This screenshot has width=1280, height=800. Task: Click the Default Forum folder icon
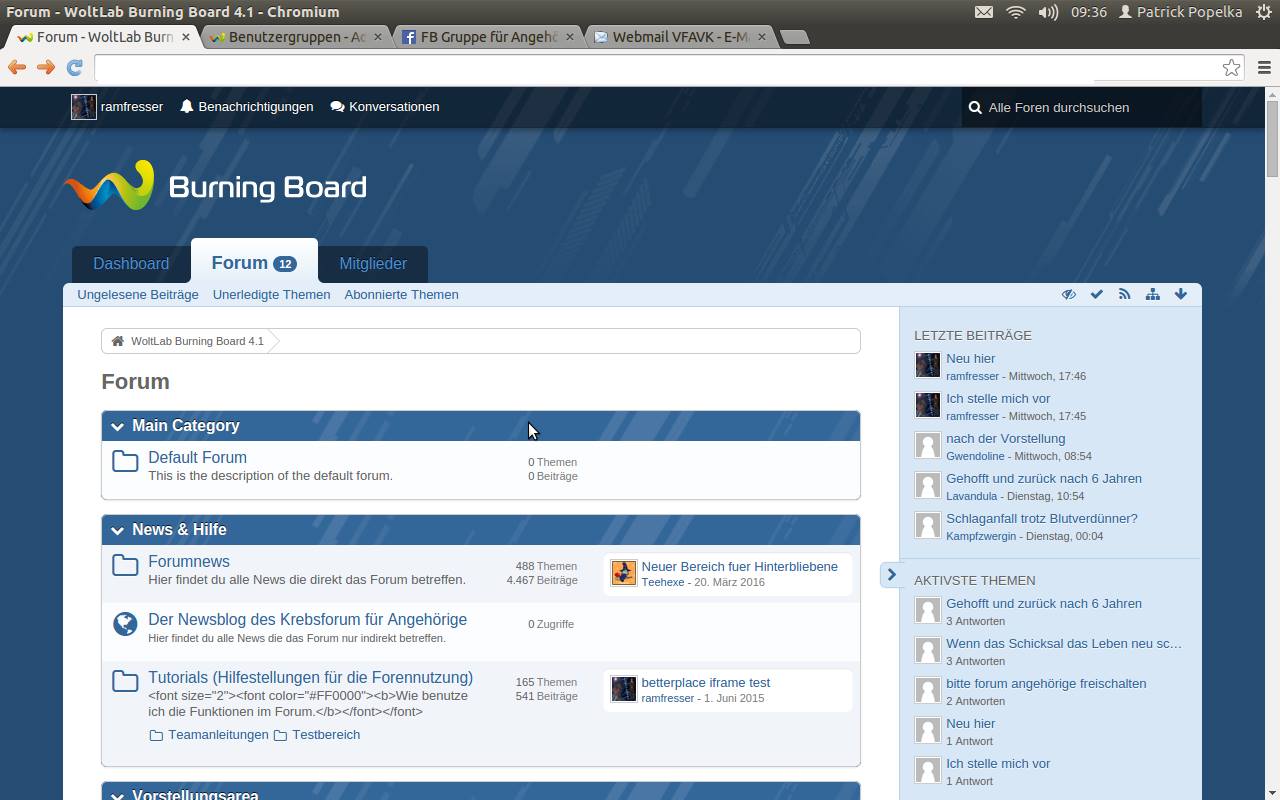point(125,461)
